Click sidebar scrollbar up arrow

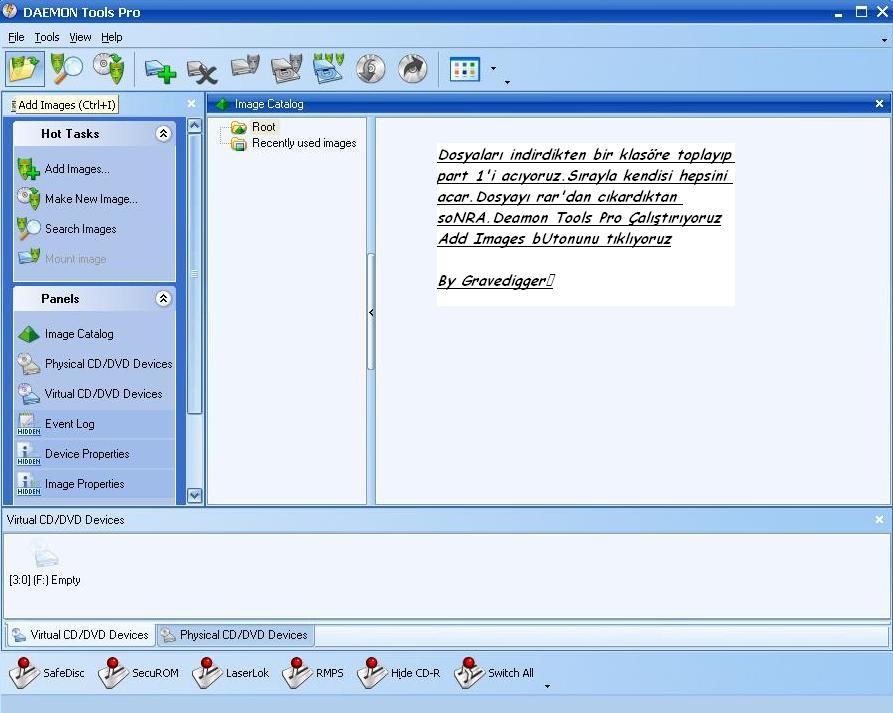click(x=195, y=125)
